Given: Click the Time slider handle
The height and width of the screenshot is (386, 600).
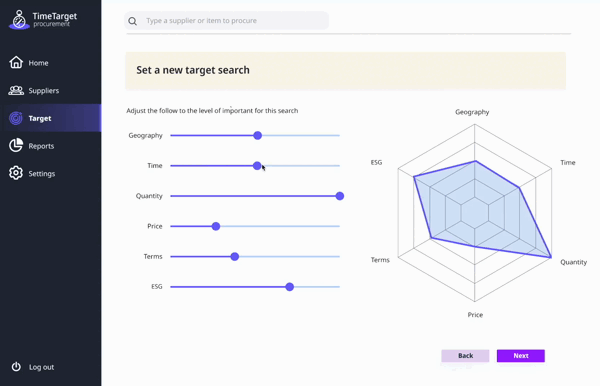Looking at the screenshot, I should point(257,166).
